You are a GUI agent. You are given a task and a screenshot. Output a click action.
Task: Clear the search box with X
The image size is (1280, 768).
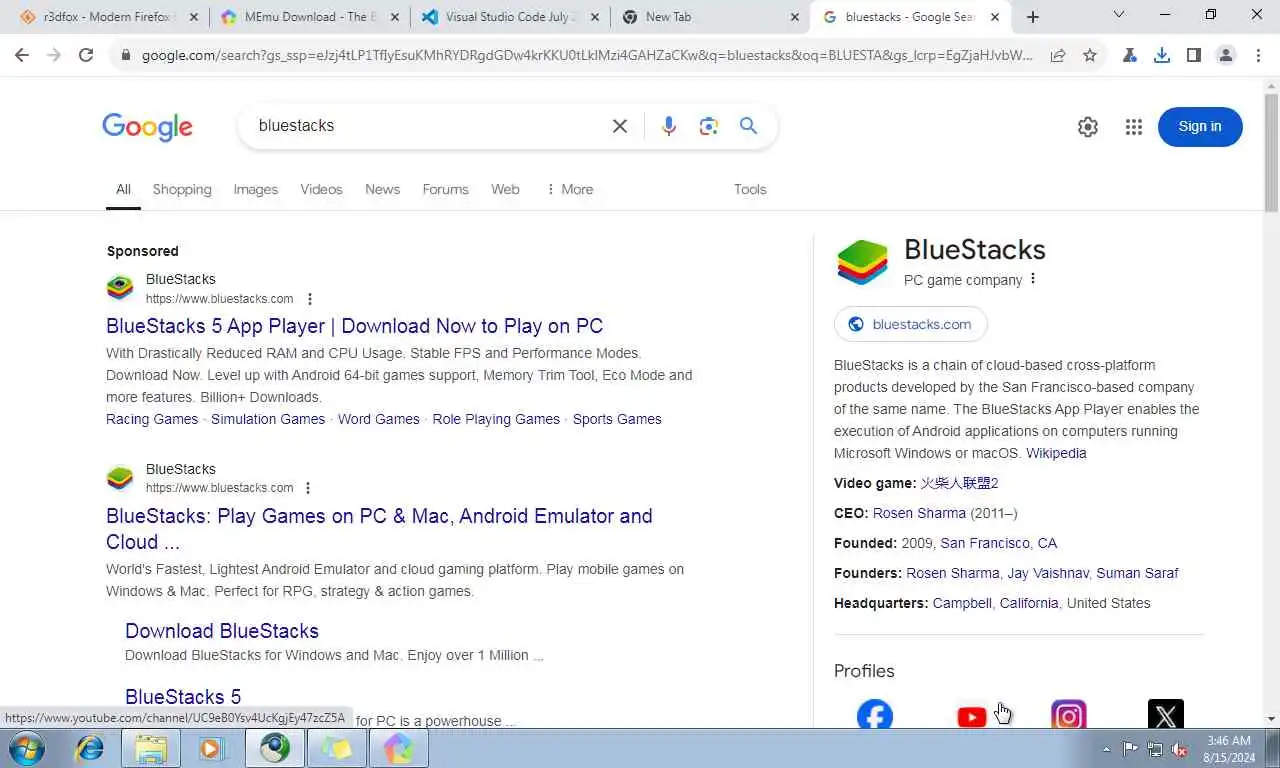(x=620, y=126)
